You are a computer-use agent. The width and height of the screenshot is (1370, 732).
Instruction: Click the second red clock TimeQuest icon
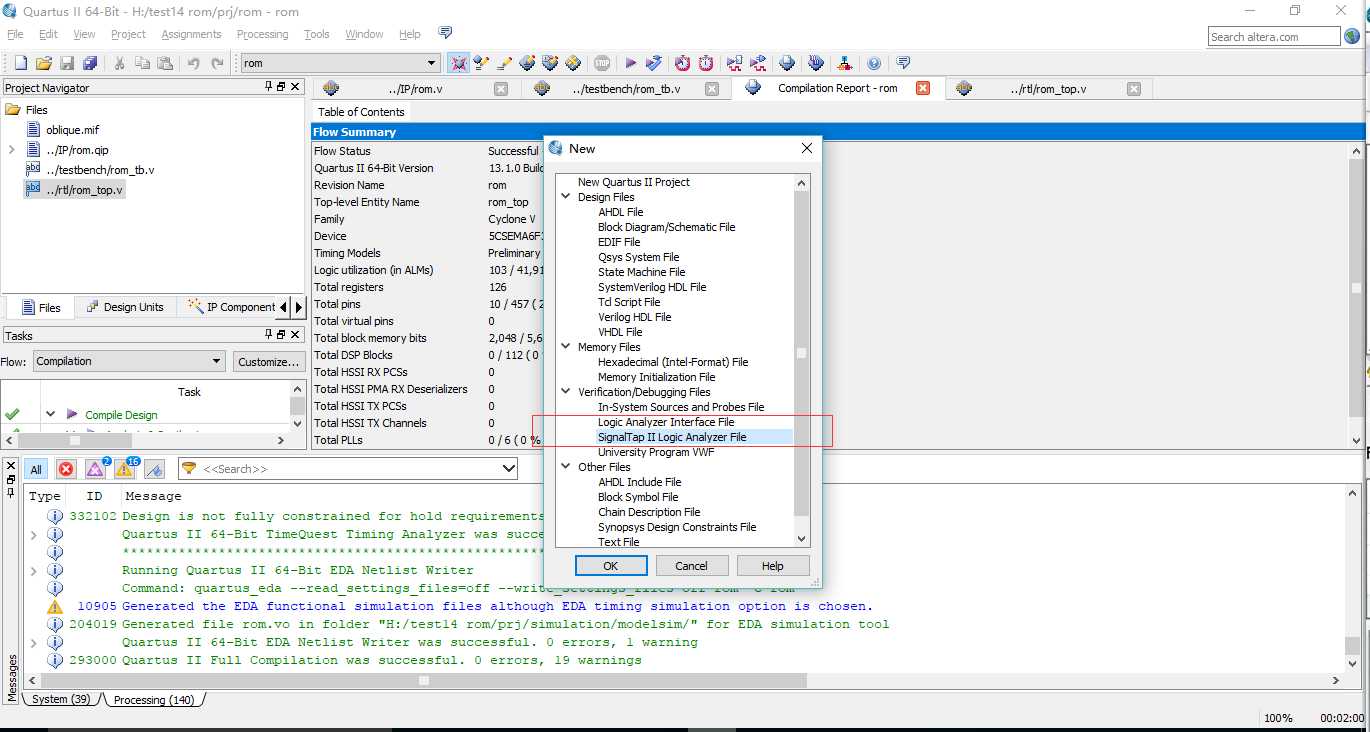pos(706,63)
